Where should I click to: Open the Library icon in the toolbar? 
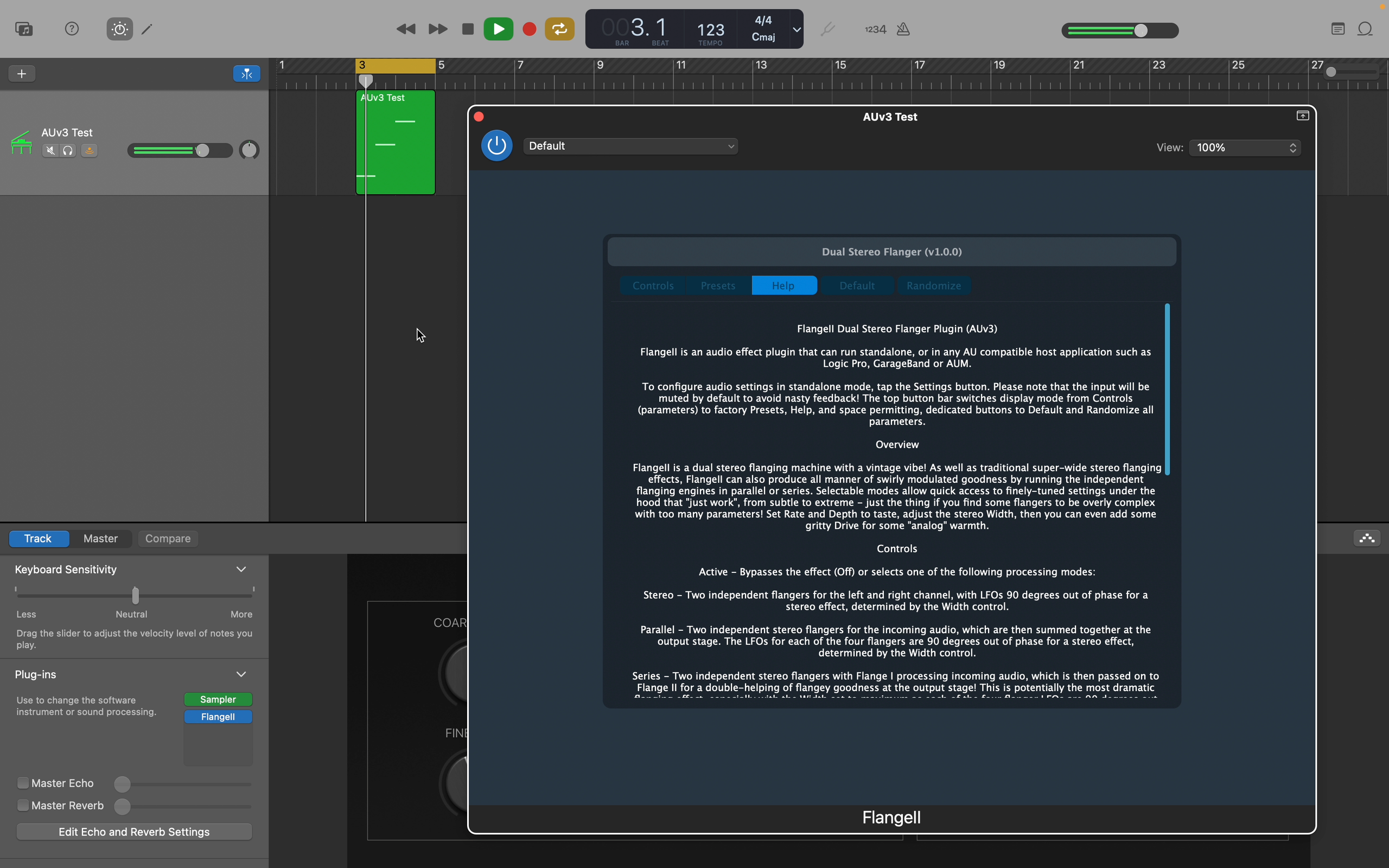pyautogui.click(x=24, y=29)
